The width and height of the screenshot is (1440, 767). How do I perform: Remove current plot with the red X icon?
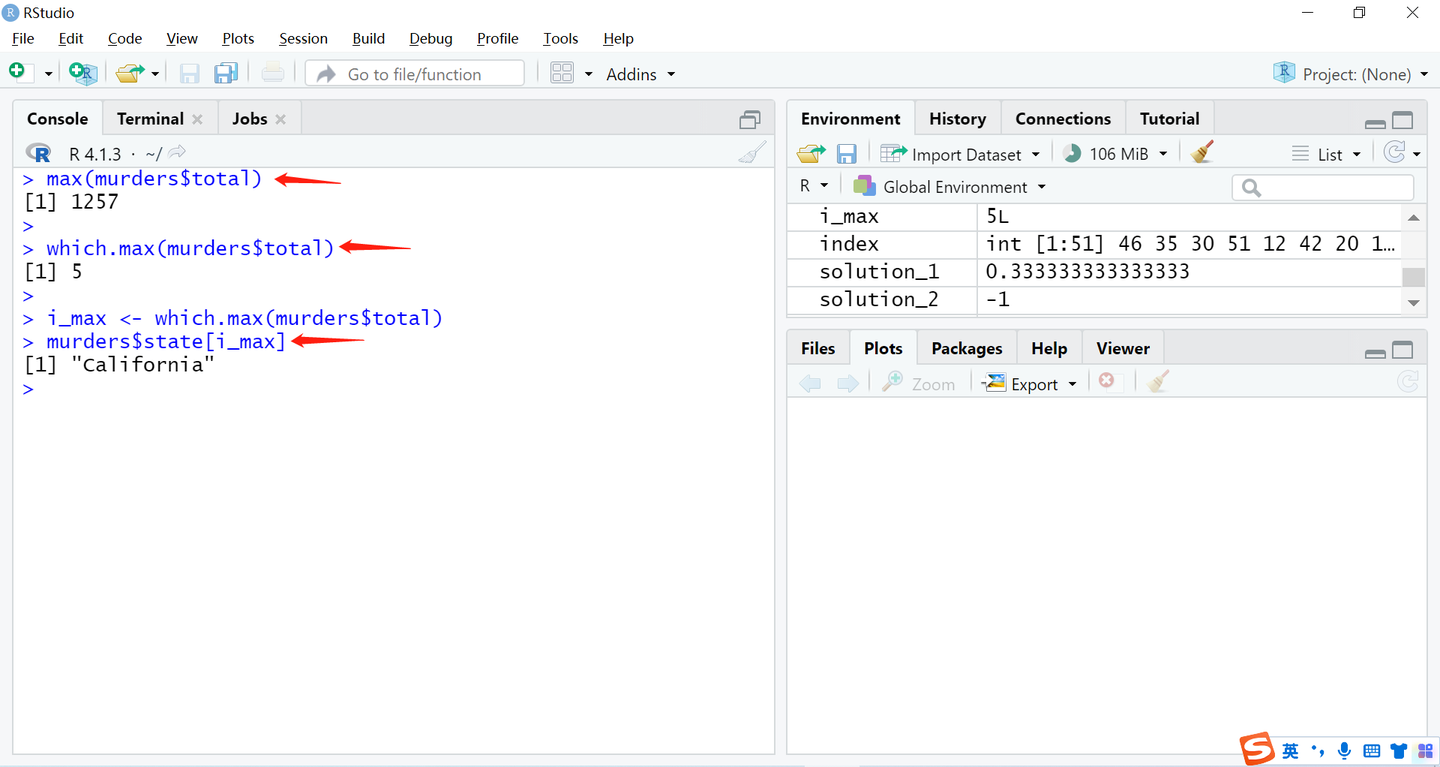(1106, 381)
